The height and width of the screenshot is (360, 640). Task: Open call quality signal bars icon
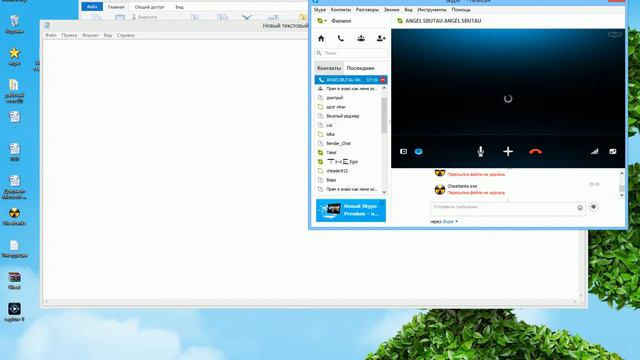(594, 151)
